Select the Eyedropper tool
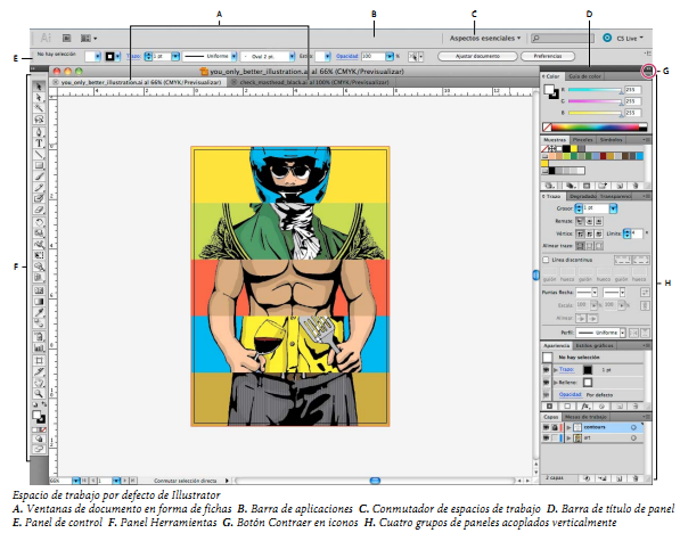 [x=39, y=312]
